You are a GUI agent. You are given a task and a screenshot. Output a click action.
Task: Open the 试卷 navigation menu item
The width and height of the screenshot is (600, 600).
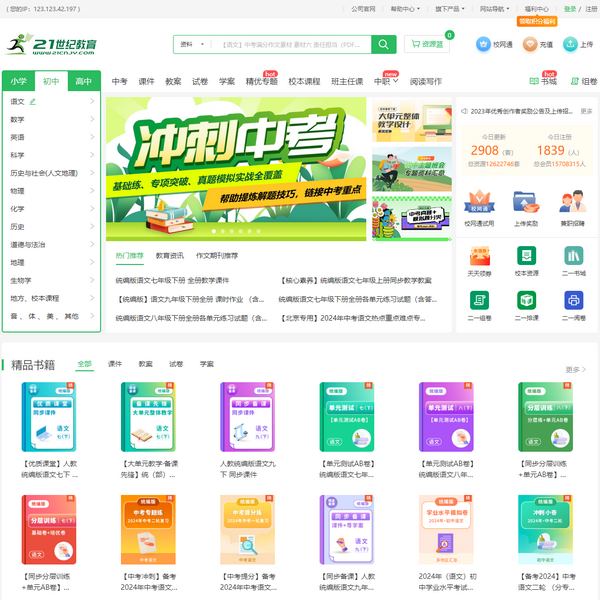point(200,81)
